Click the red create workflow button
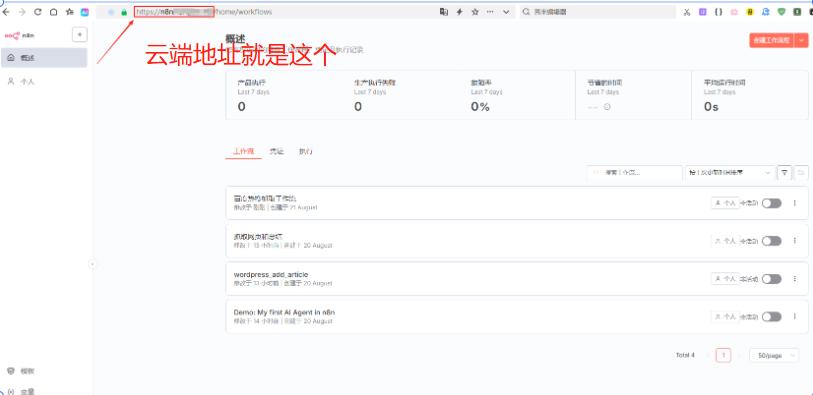This screenshot has height=395, width=813. (772, 40)
